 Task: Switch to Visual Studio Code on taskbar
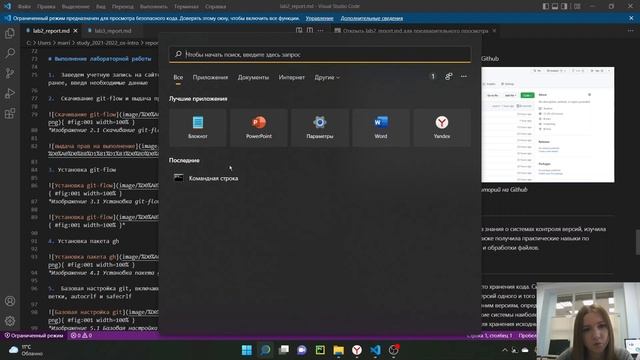[x=376, y=350]
